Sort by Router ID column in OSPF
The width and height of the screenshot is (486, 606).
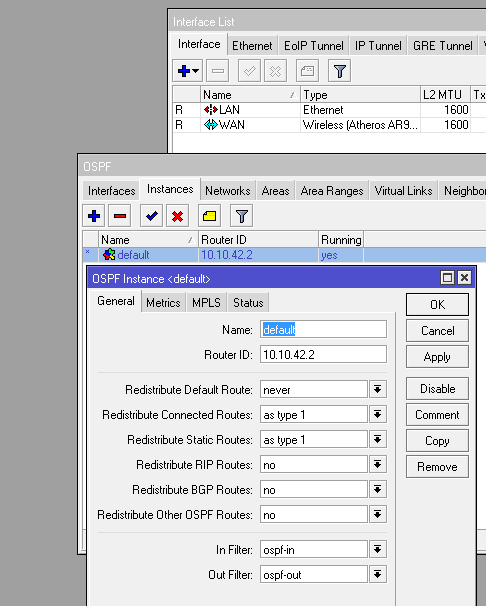[x=258, y=240]
